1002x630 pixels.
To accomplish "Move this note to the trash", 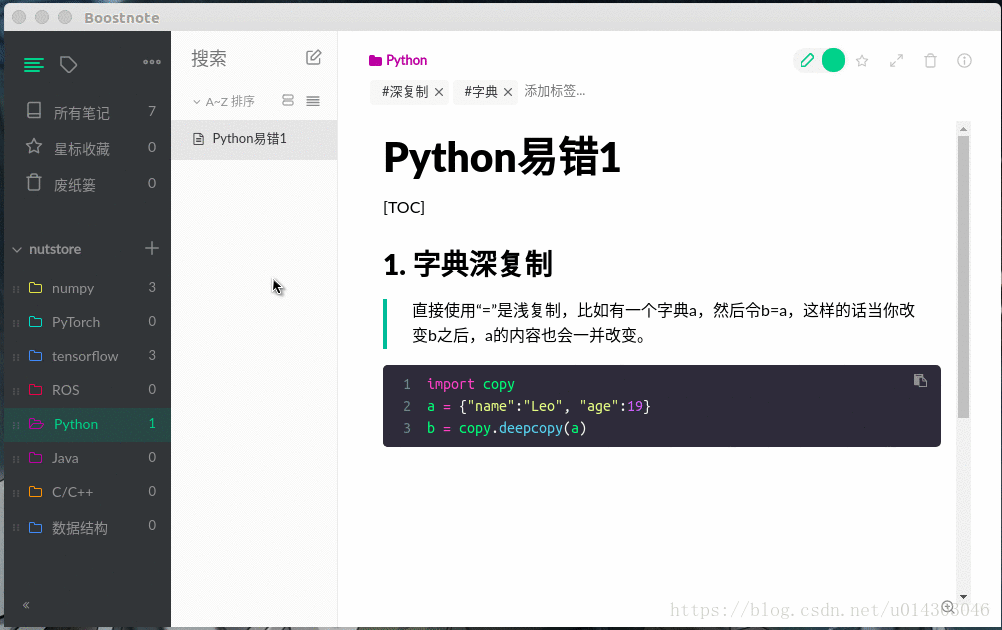I will pyautogui.click(x=930, y=61).
